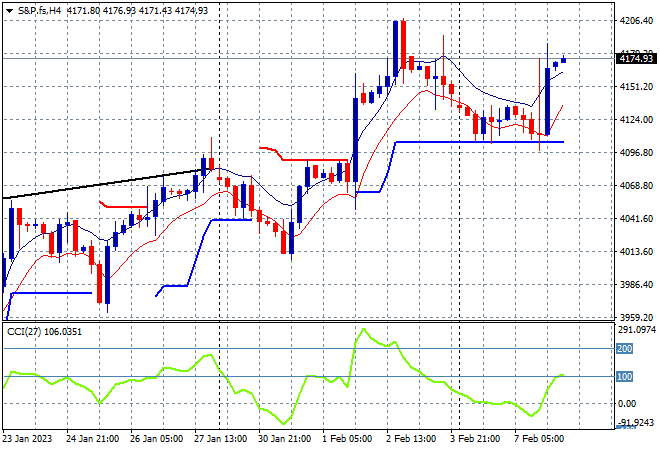660x450 pixels.
Task: Click the -91.9243 label on CCI scale
Action: point(636,423)
